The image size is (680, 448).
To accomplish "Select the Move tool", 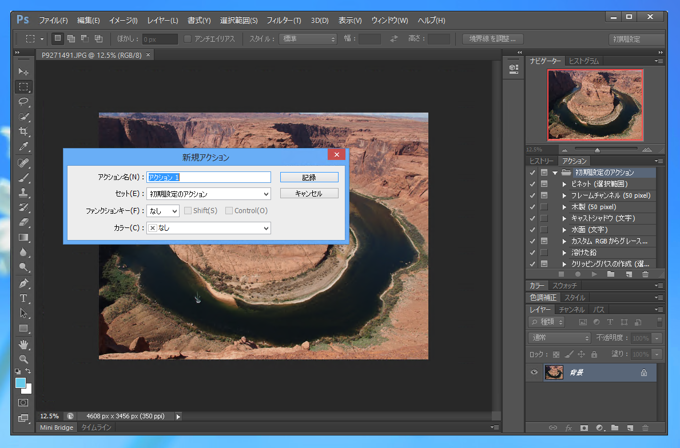I will [x=23, y=72].
